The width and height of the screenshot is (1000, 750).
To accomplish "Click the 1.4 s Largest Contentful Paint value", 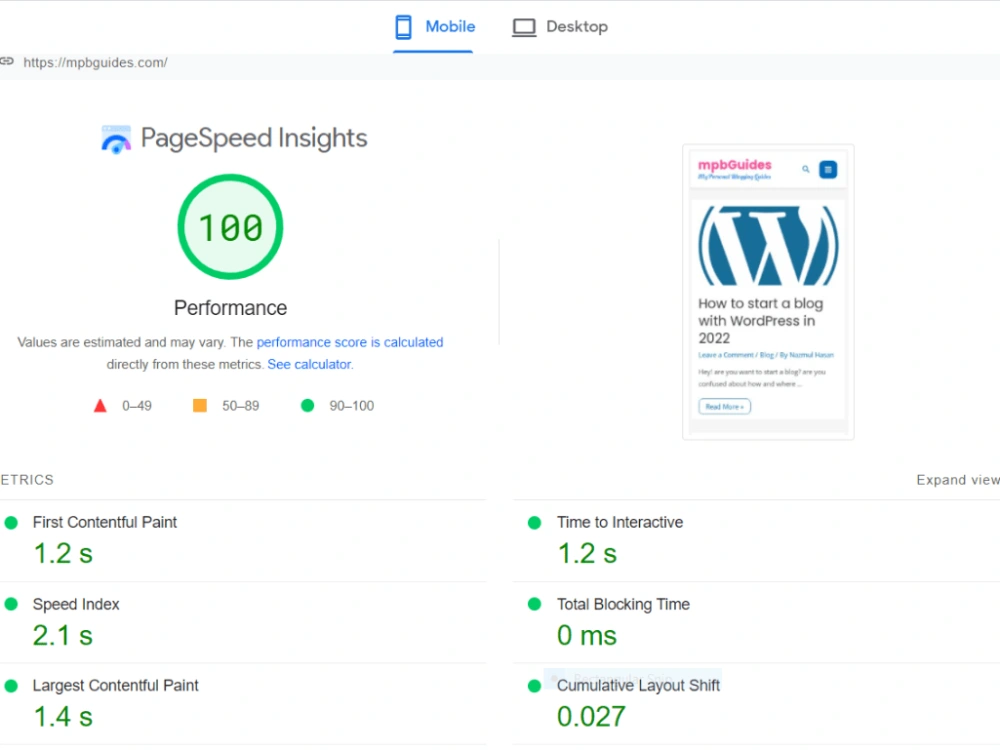I will (x=63, y=717).
